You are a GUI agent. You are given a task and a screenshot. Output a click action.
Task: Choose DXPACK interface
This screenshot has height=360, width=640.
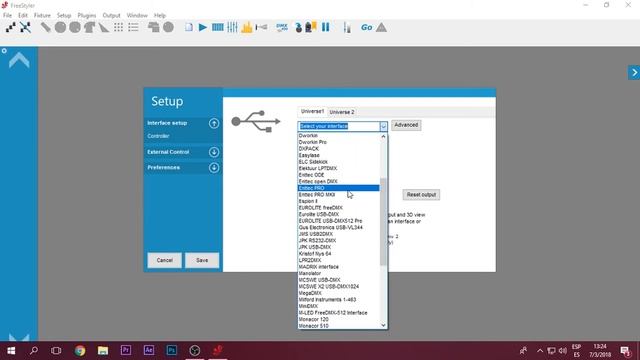[x=339, y=149]
